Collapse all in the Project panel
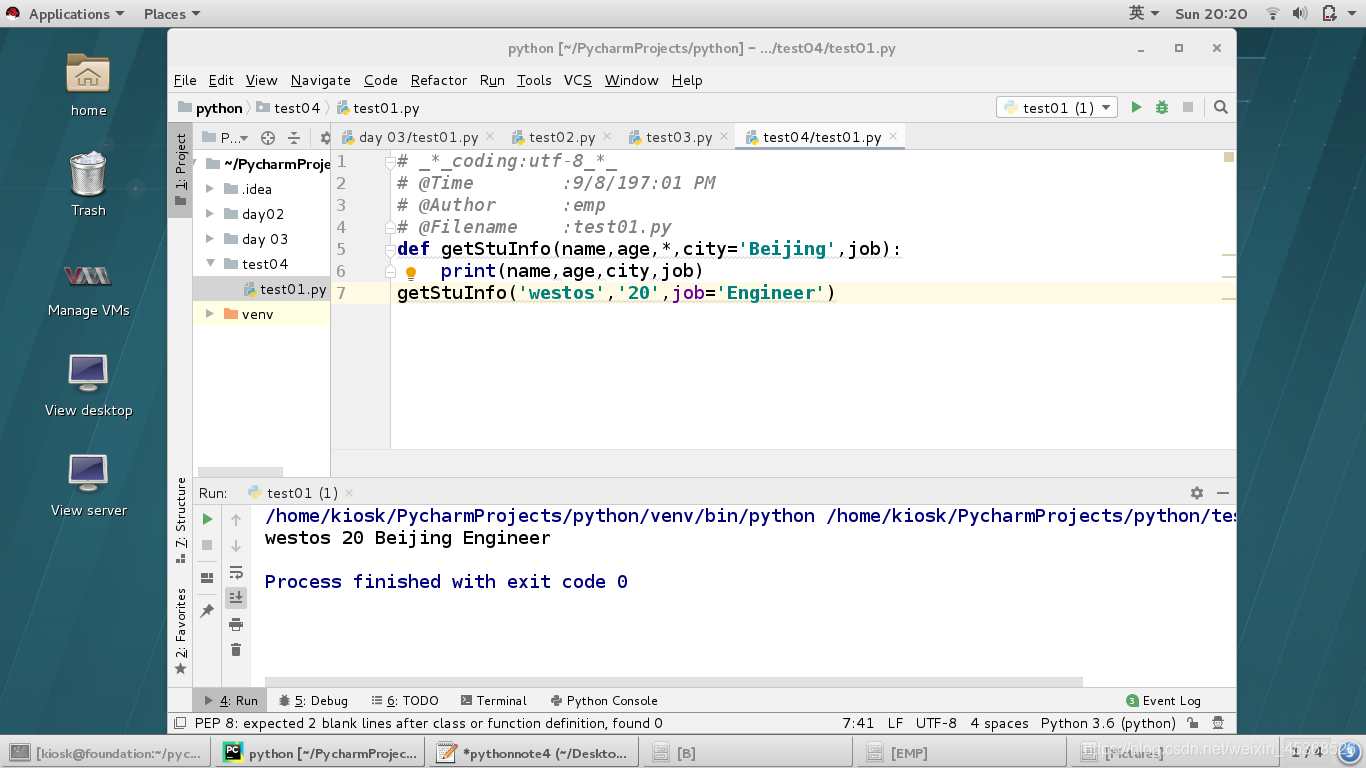 click(294, 138)
